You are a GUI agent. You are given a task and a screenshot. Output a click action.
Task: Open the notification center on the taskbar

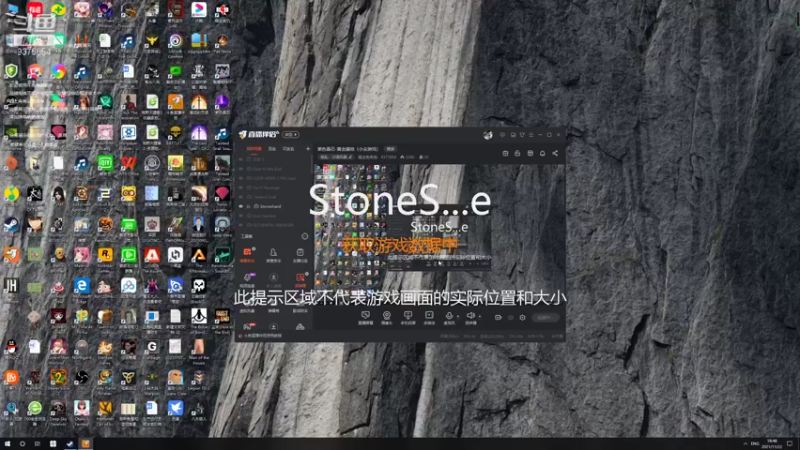(x=790, y=444)
